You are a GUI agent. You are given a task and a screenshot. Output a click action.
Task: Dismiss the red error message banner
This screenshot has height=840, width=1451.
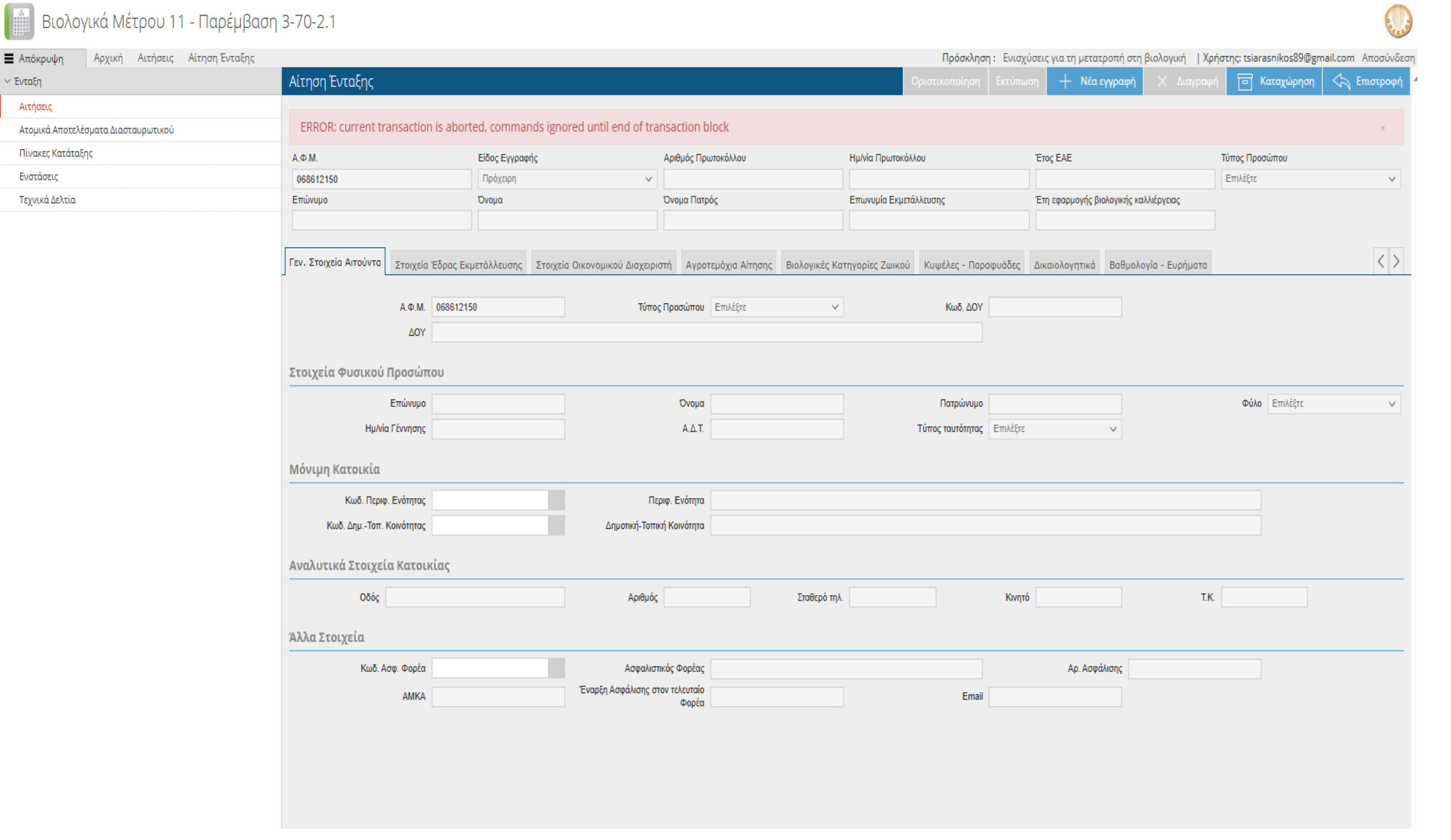[x=1382, y=128]
